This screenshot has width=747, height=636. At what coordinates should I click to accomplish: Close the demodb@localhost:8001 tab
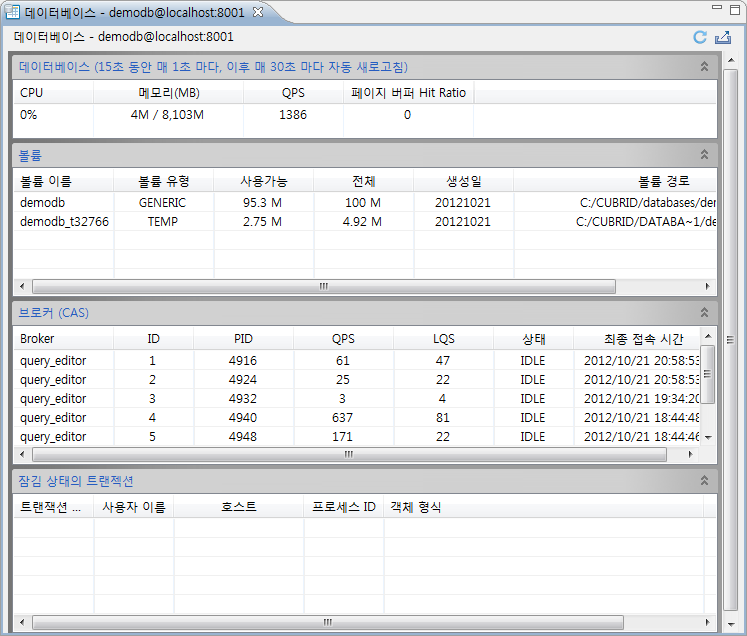[258, 11]
